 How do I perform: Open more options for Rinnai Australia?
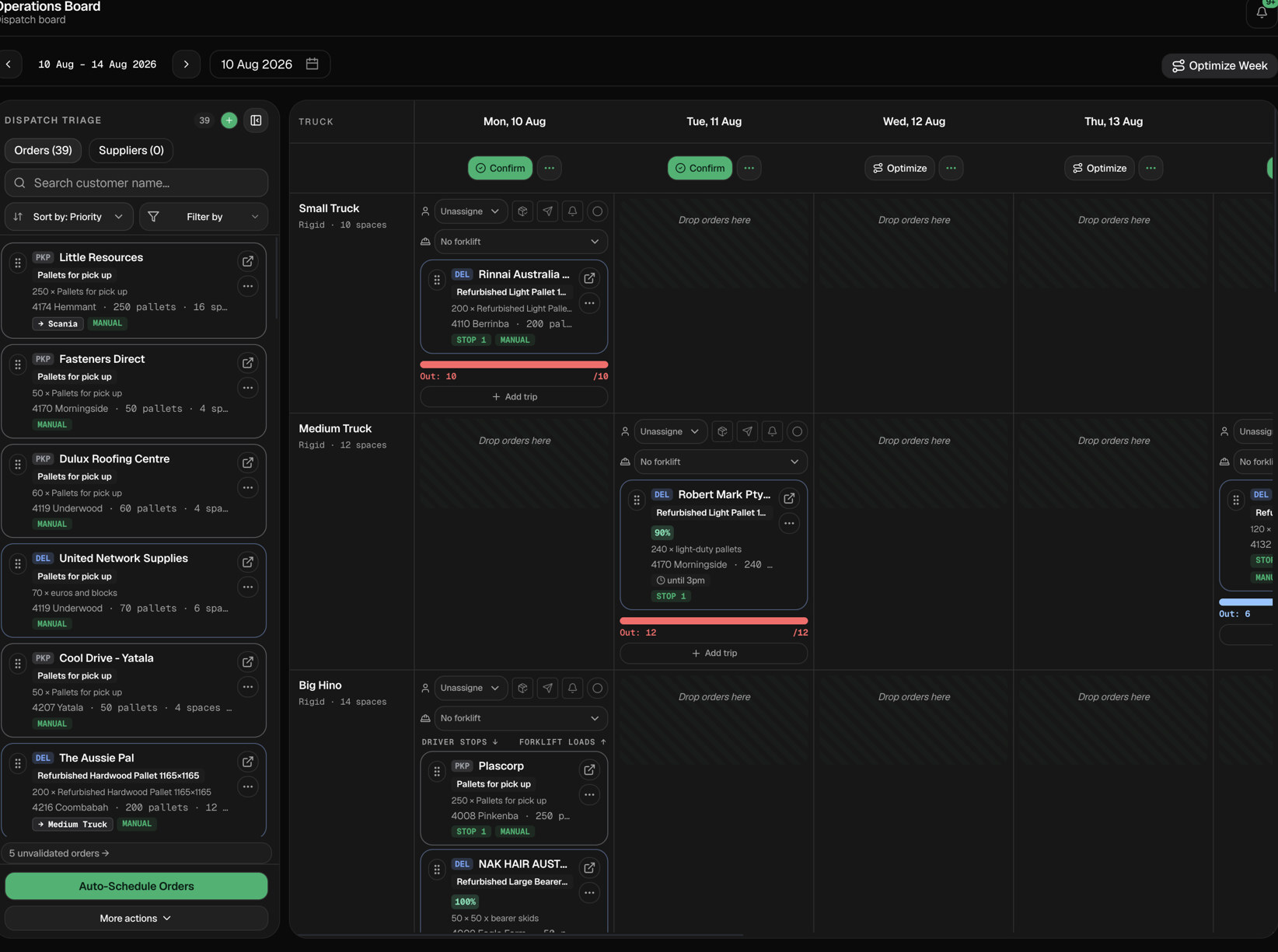click(x=589, y=303)
